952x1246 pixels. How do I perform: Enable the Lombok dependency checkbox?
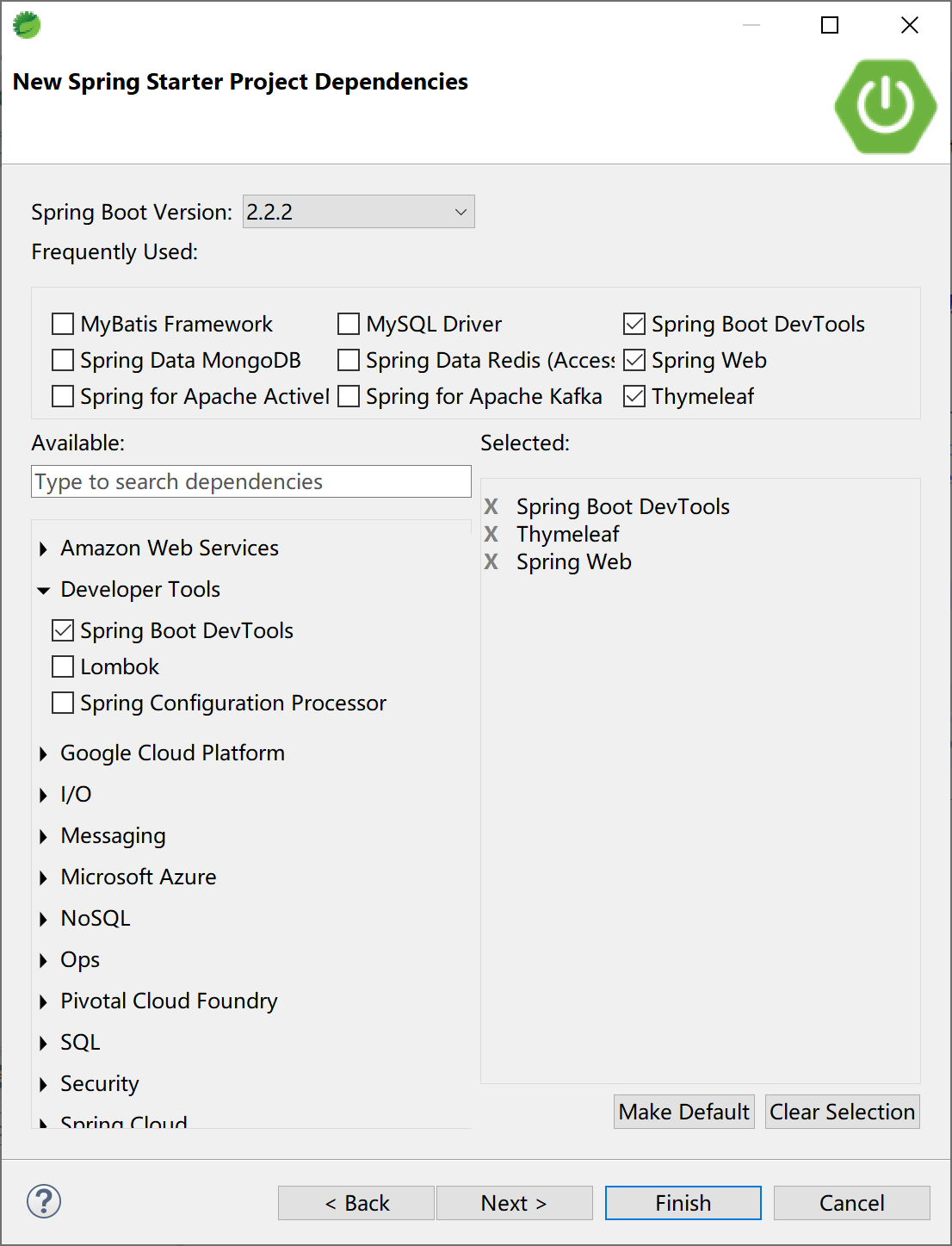(63, 666)
